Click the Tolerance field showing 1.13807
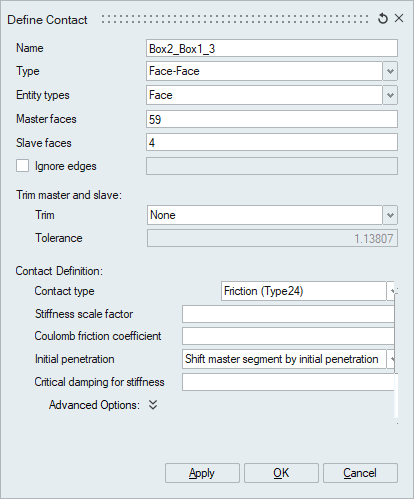 click(272, 238)
